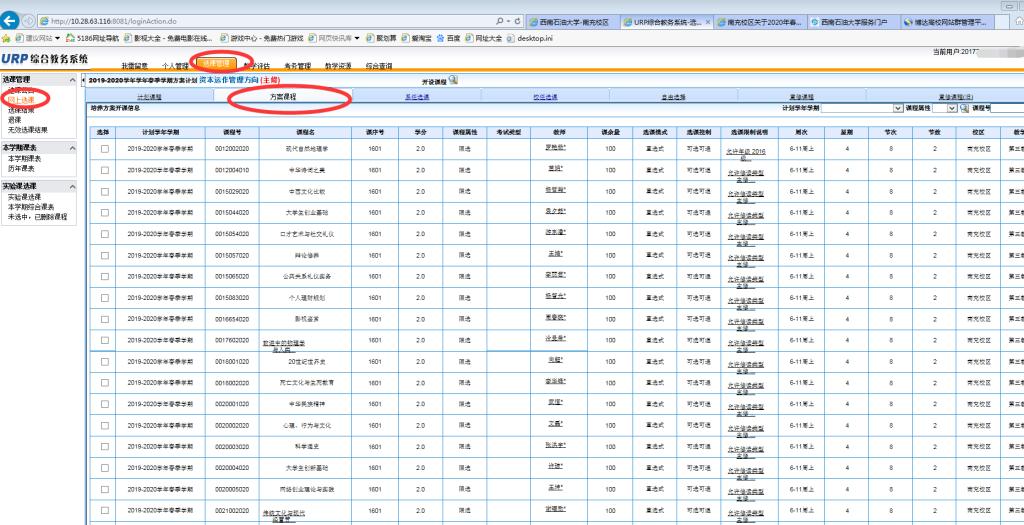
Task: Collapse the 本学期课表 sidebar section
Action: point(71,147)
